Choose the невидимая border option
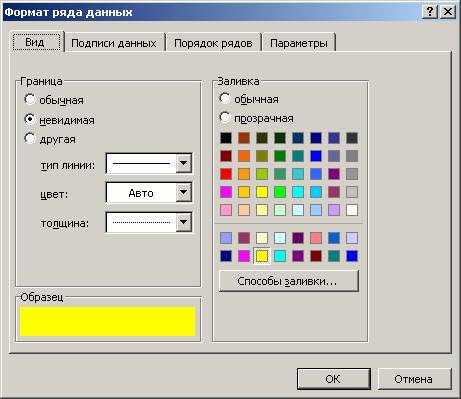 [x=30, y=119]
